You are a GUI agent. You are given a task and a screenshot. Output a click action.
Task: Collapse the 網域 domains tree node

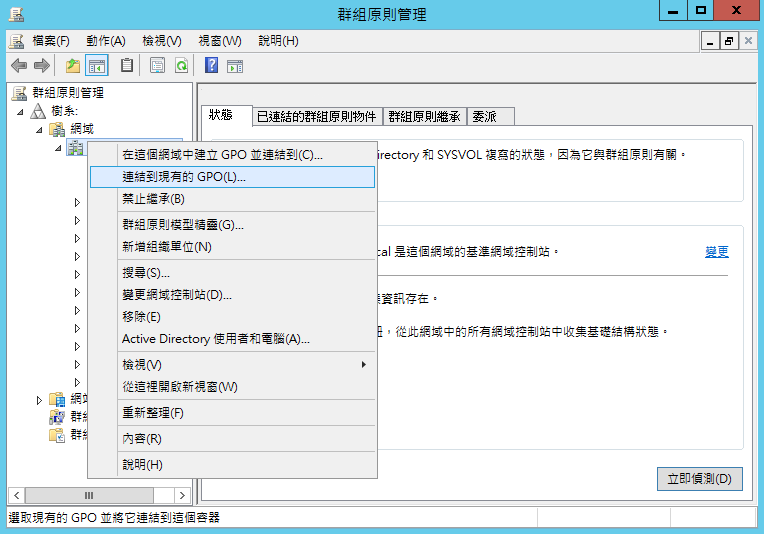(x=39, y=130)
